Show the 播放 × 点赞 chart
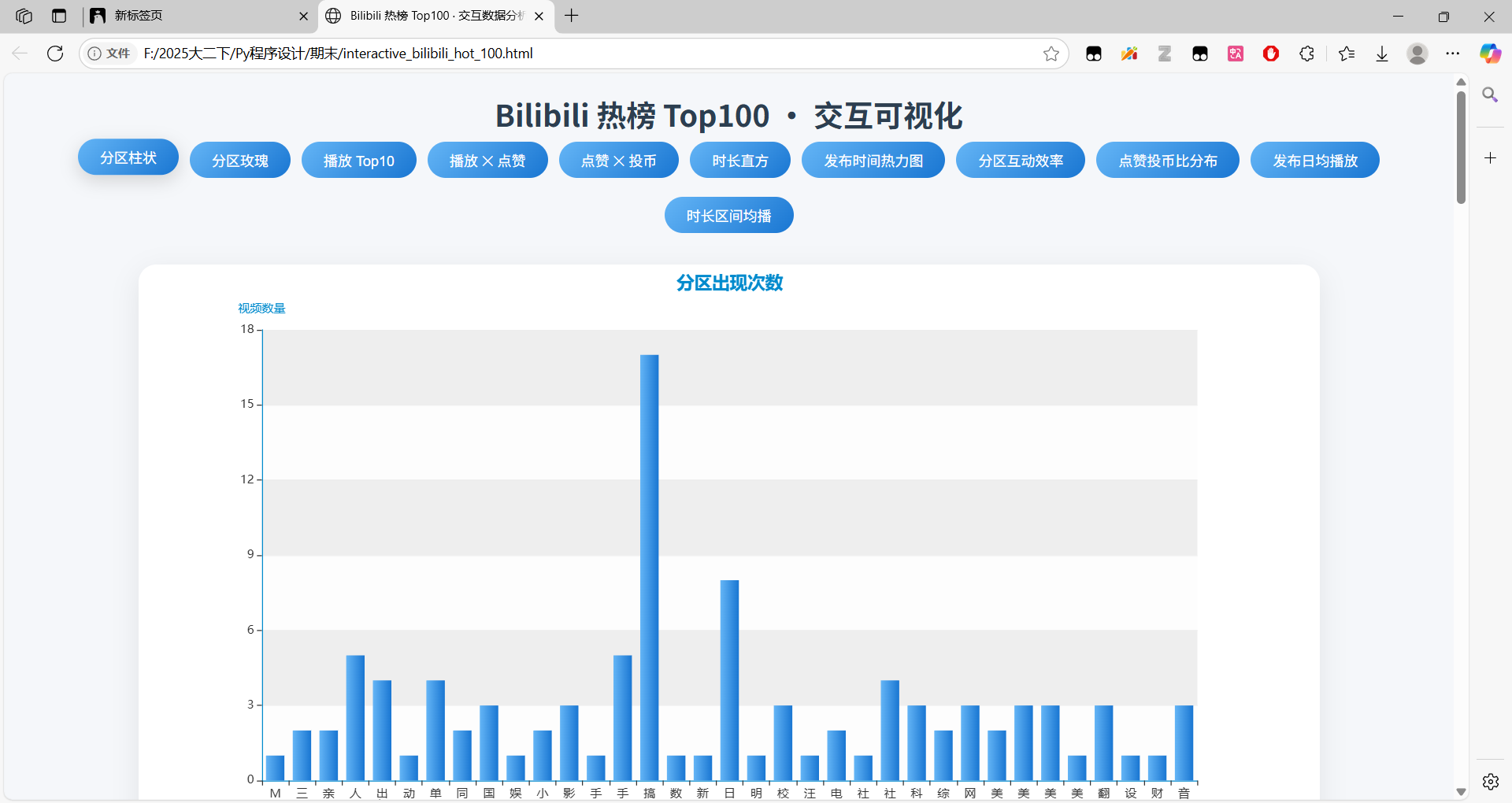Viewport: 1512px width, 803px height. (x=487, y=161)
